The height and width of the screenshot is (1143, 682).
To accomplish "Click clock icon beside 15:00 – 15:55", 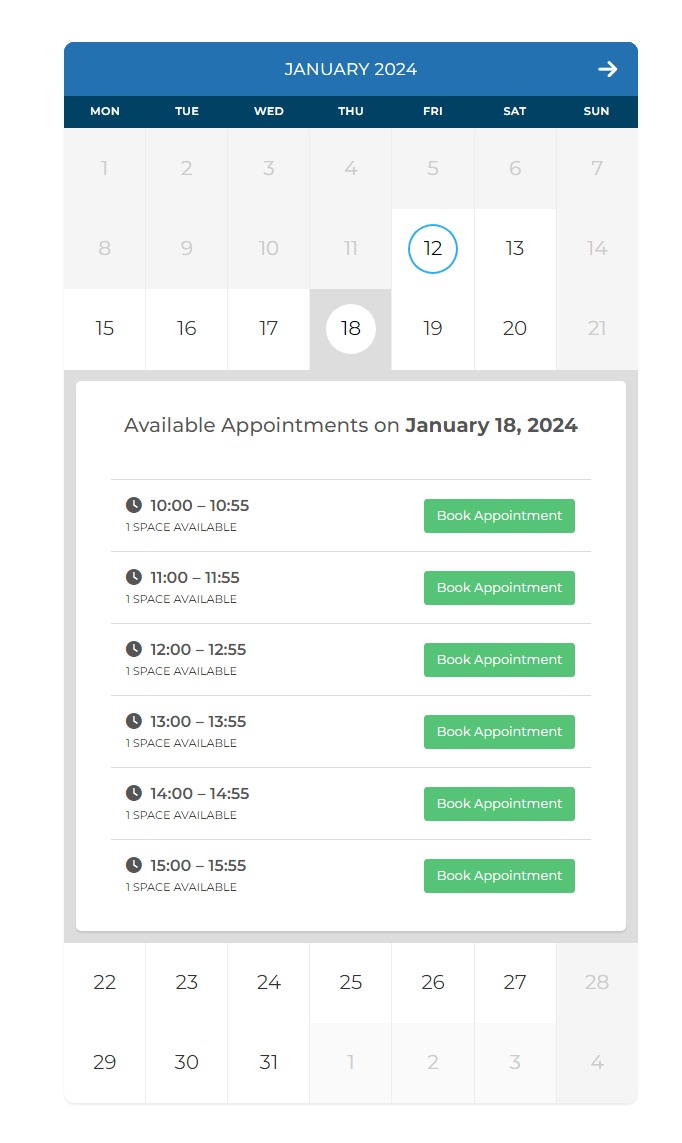I will click(134, 865).
